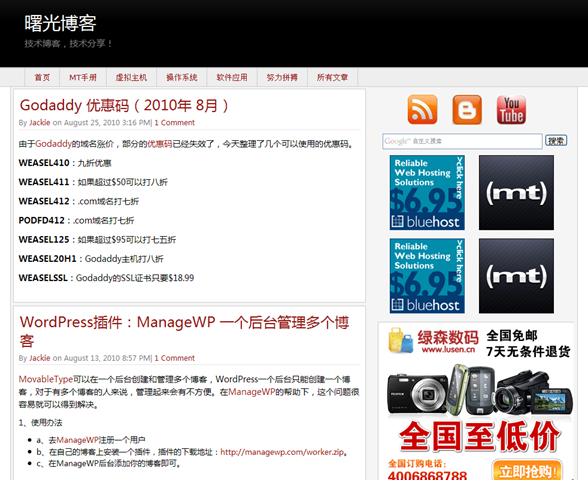Open the MT手册 navigation tab

pos(83,77)
